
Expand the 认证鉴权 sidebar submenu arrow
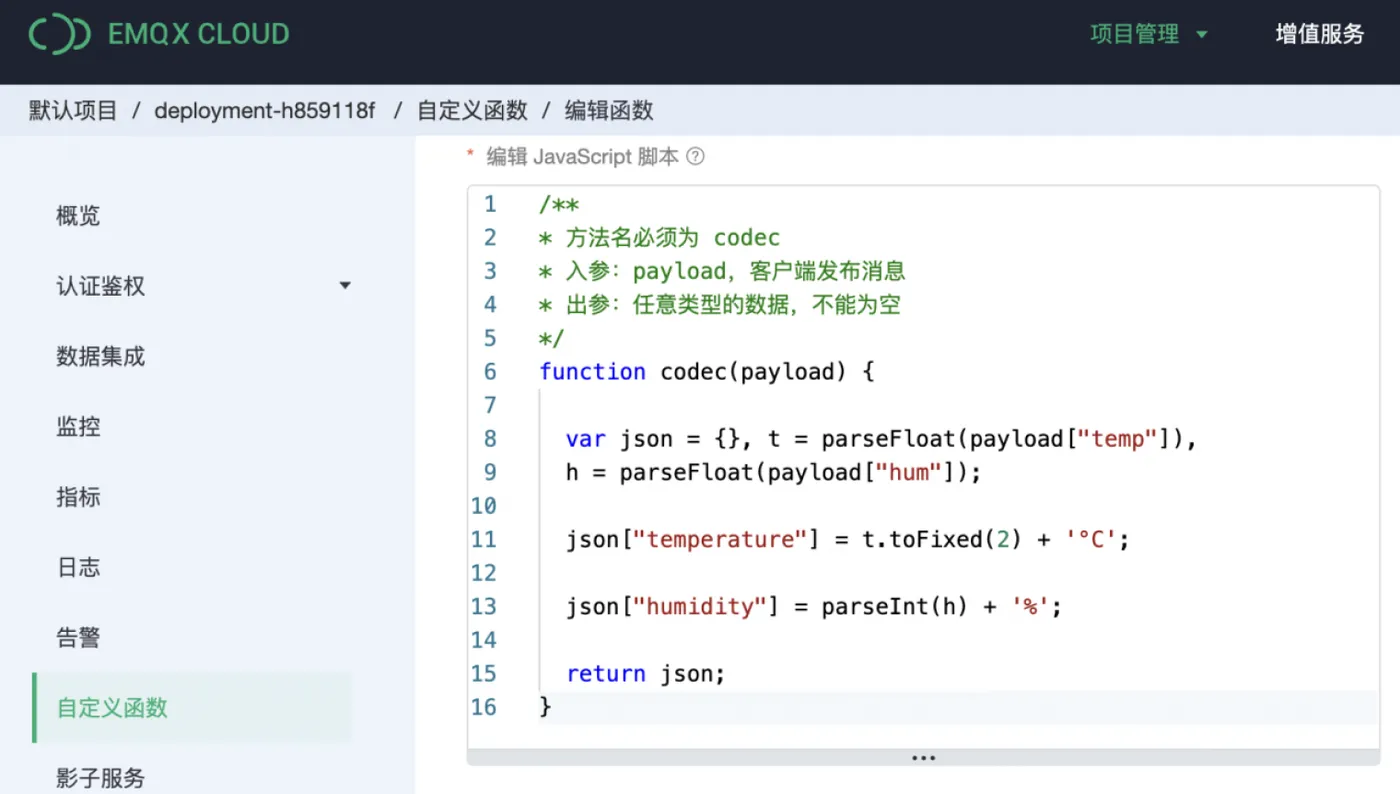345,286
